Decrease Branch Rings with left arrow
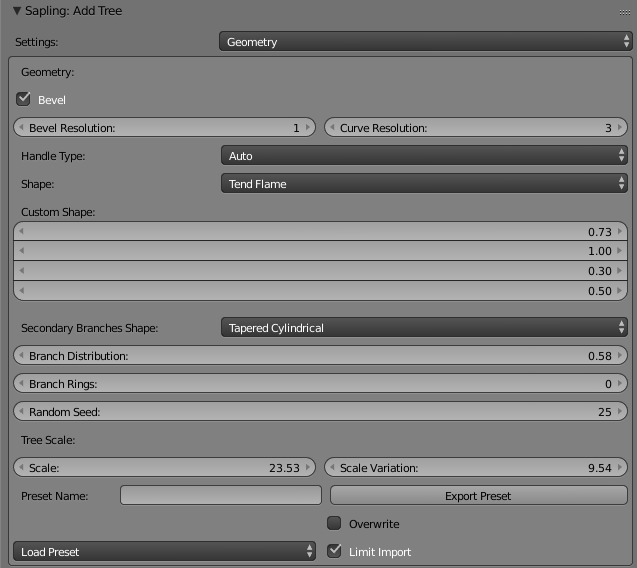This screenshot has height=568, width=637. click(x=22, y=383)
